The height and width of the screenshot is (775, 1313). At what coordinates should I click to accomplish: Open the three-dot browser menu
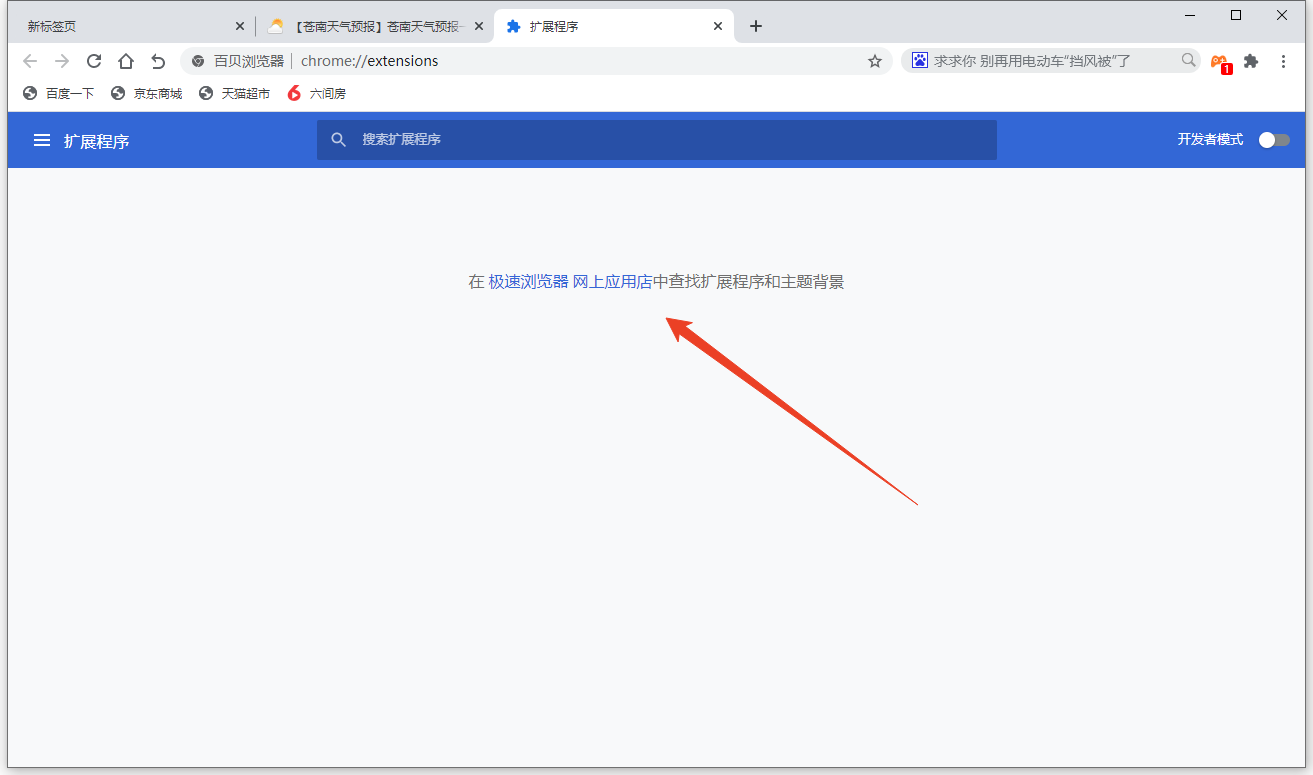point(1284,61)
